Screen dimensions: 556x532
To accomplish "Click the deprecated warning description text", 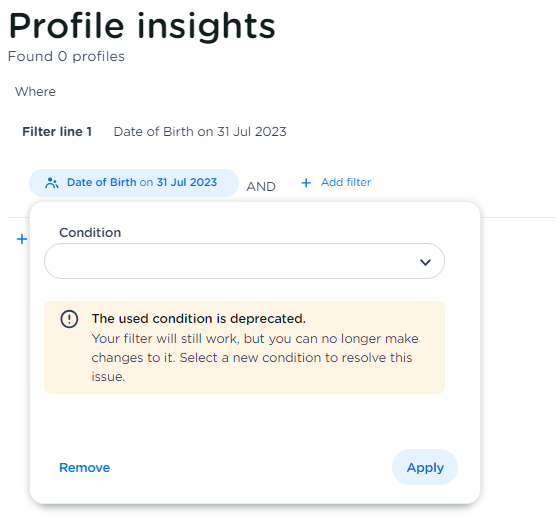I will point(255,358).
